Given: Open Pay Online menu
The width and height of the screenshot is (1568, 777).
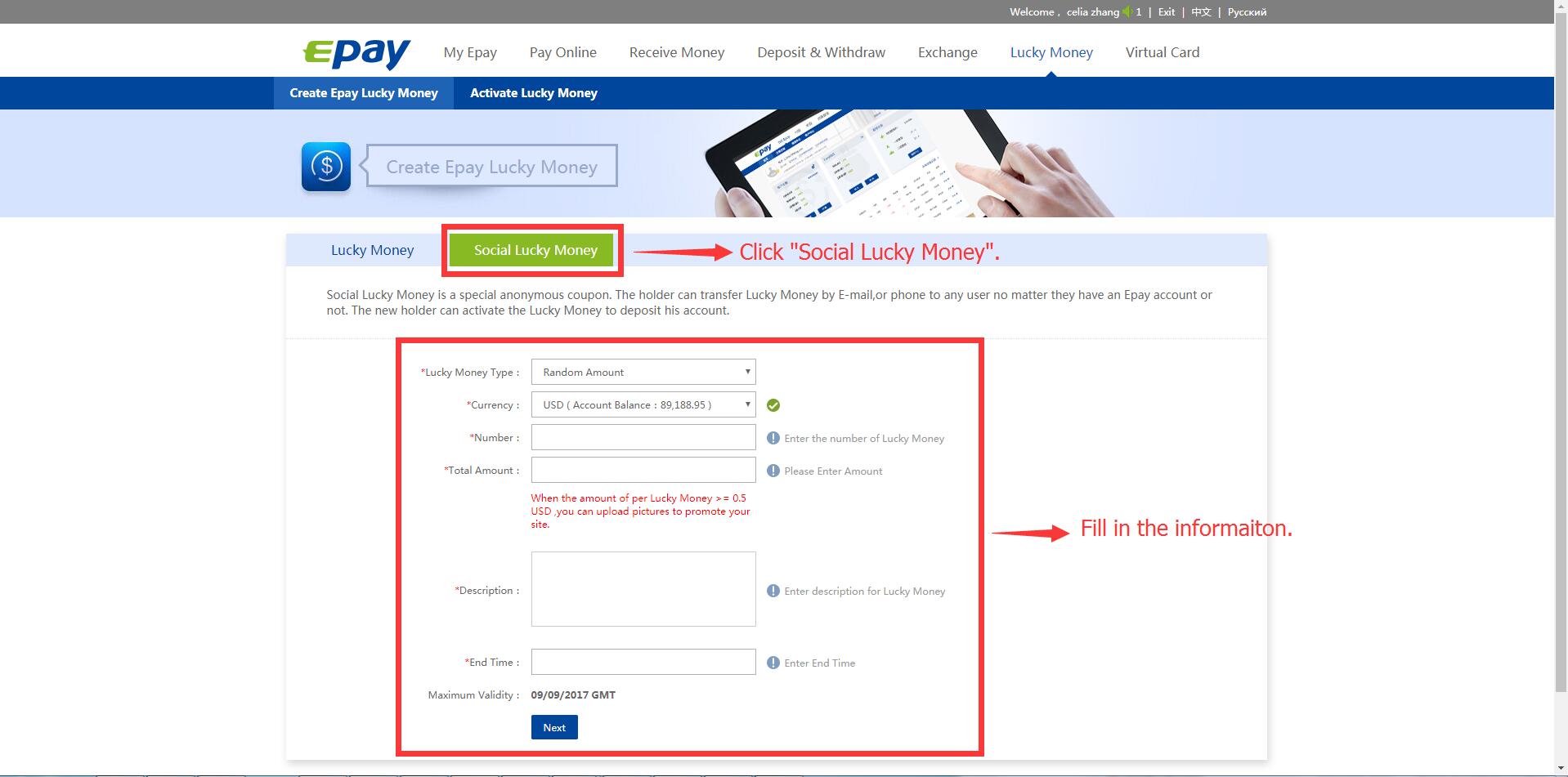Looking at the screenshot, I should coord(562,52).
